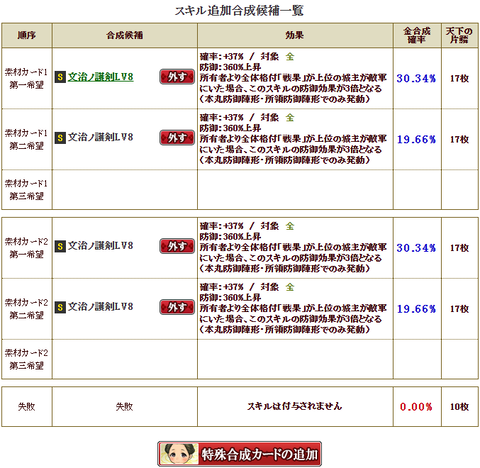The image size is (480, 468).
Task: Click the 素材カード1 第一希望 row label
Action: (27, 78)
